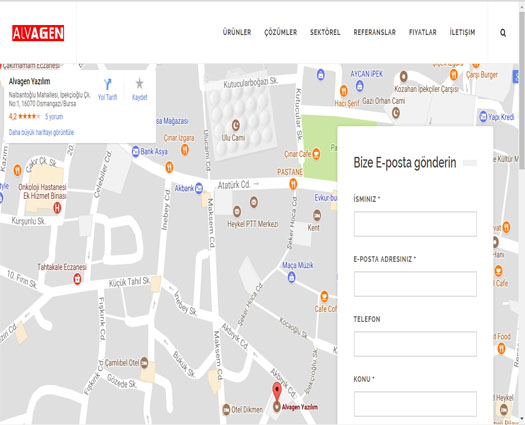Click the Cafe Cof marker icon
525x425 pixels.
click(324, 296)
